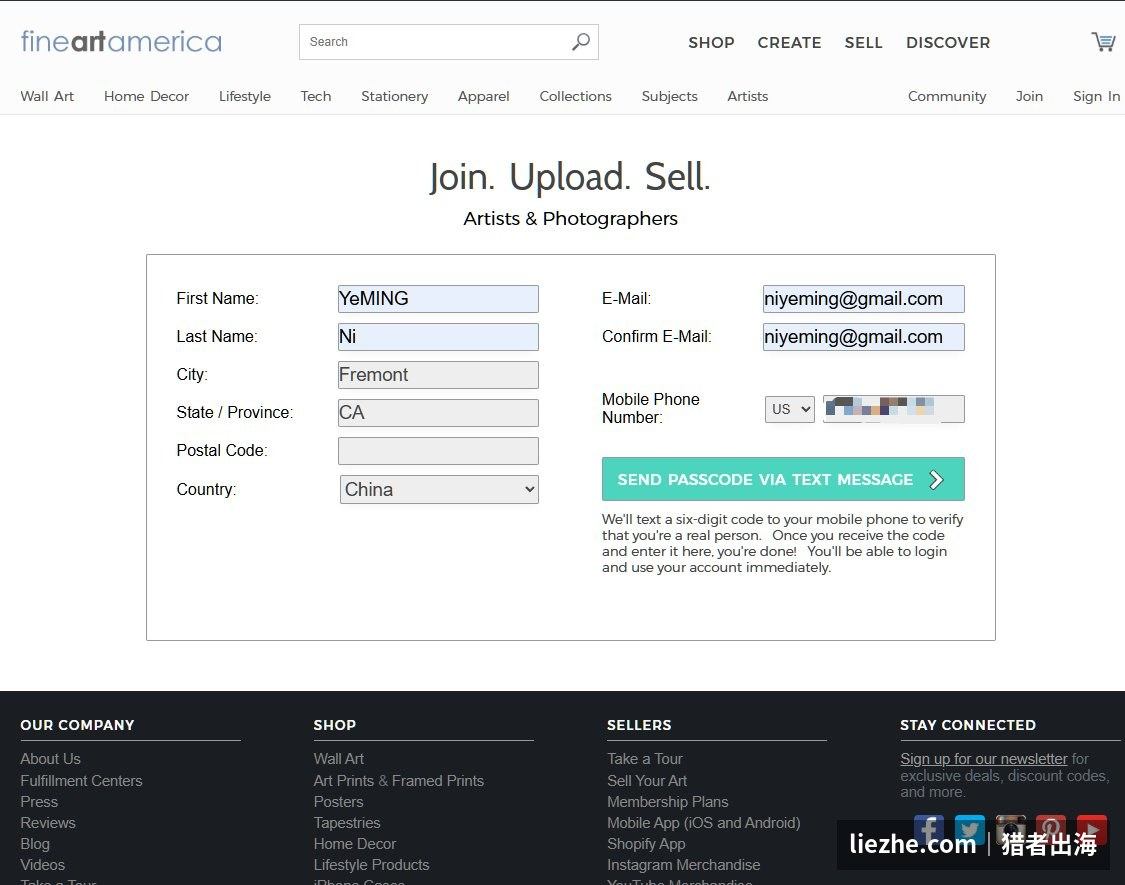
Task: Open Fulfillment Centers footer link
Action: pos(81,780)
